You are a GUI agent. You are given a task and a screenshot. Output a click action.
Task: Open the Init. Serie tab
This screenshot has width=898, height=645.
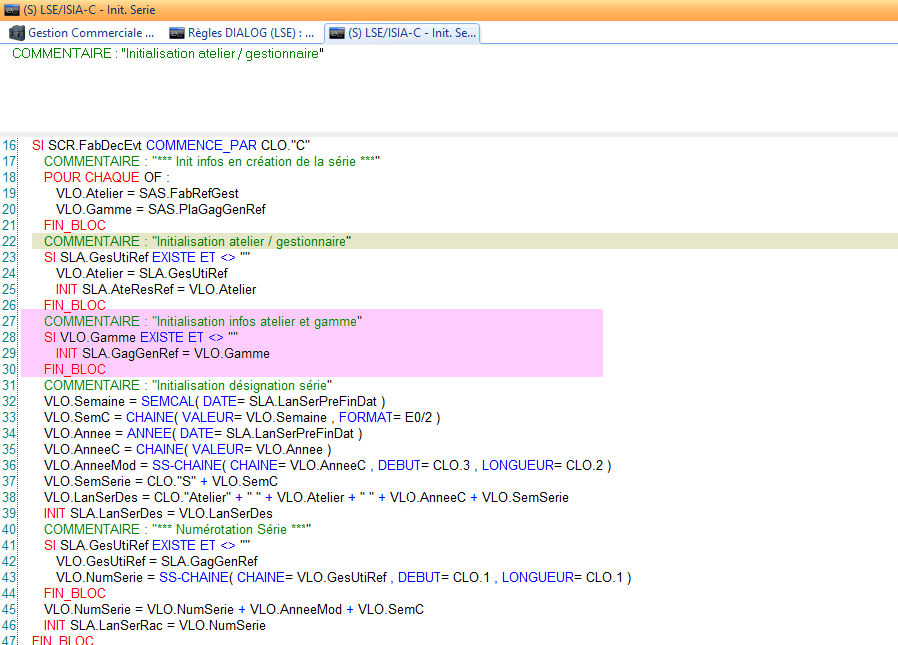pos(410,33)
